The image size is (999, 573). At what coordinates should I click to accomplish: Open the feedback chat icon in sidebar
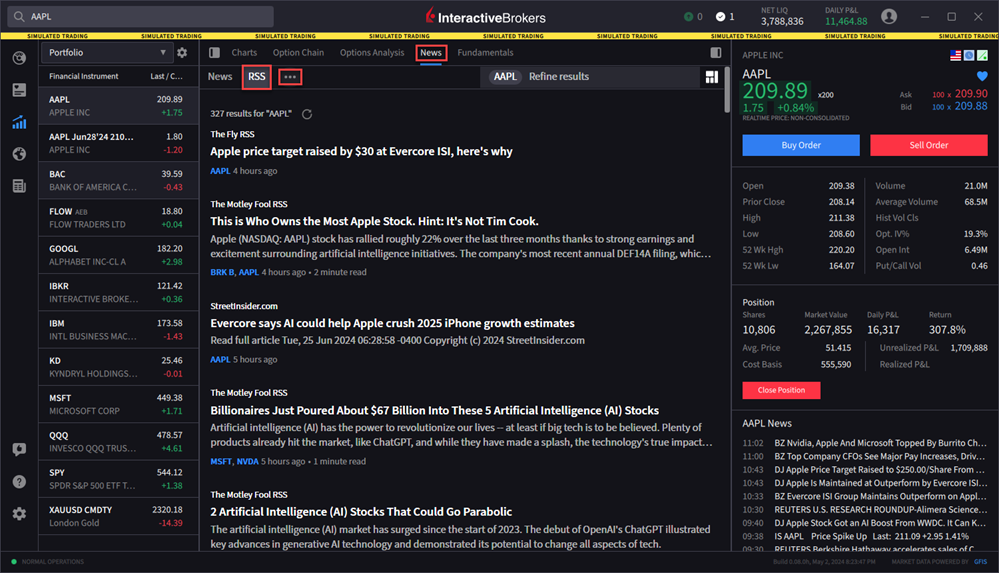[19, 449]
